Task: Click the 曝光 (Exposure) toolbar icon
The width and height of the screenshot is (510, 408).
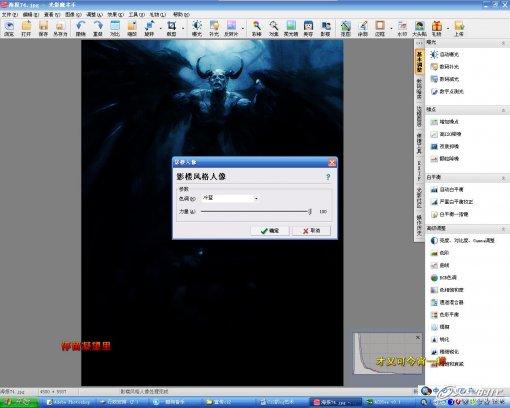Action: click(197, 28)
